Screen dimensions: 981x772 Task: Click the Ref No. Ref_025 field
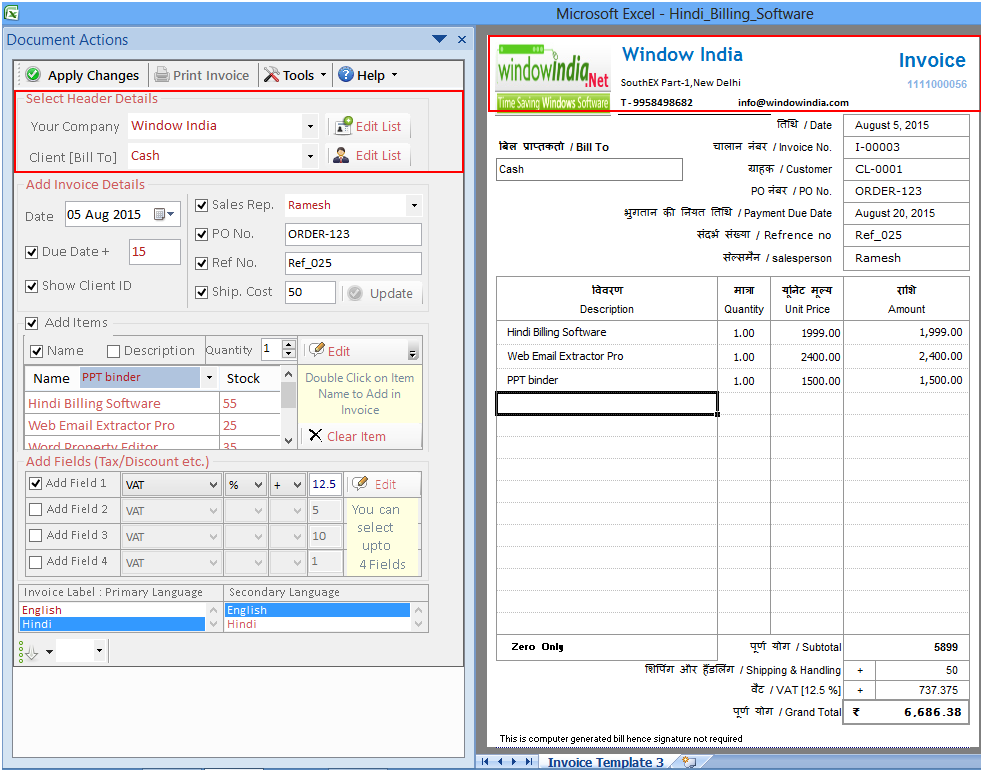point(353,263)
